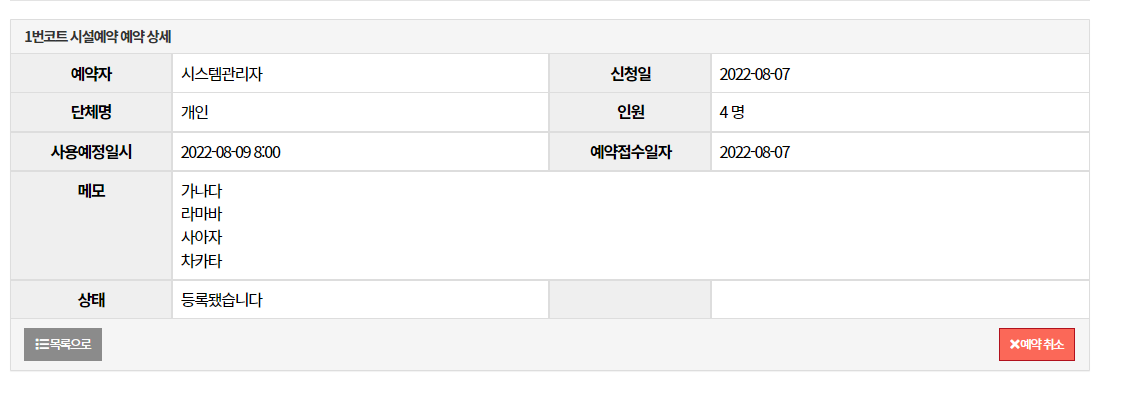Select the 시스템관리자 value

221,74
